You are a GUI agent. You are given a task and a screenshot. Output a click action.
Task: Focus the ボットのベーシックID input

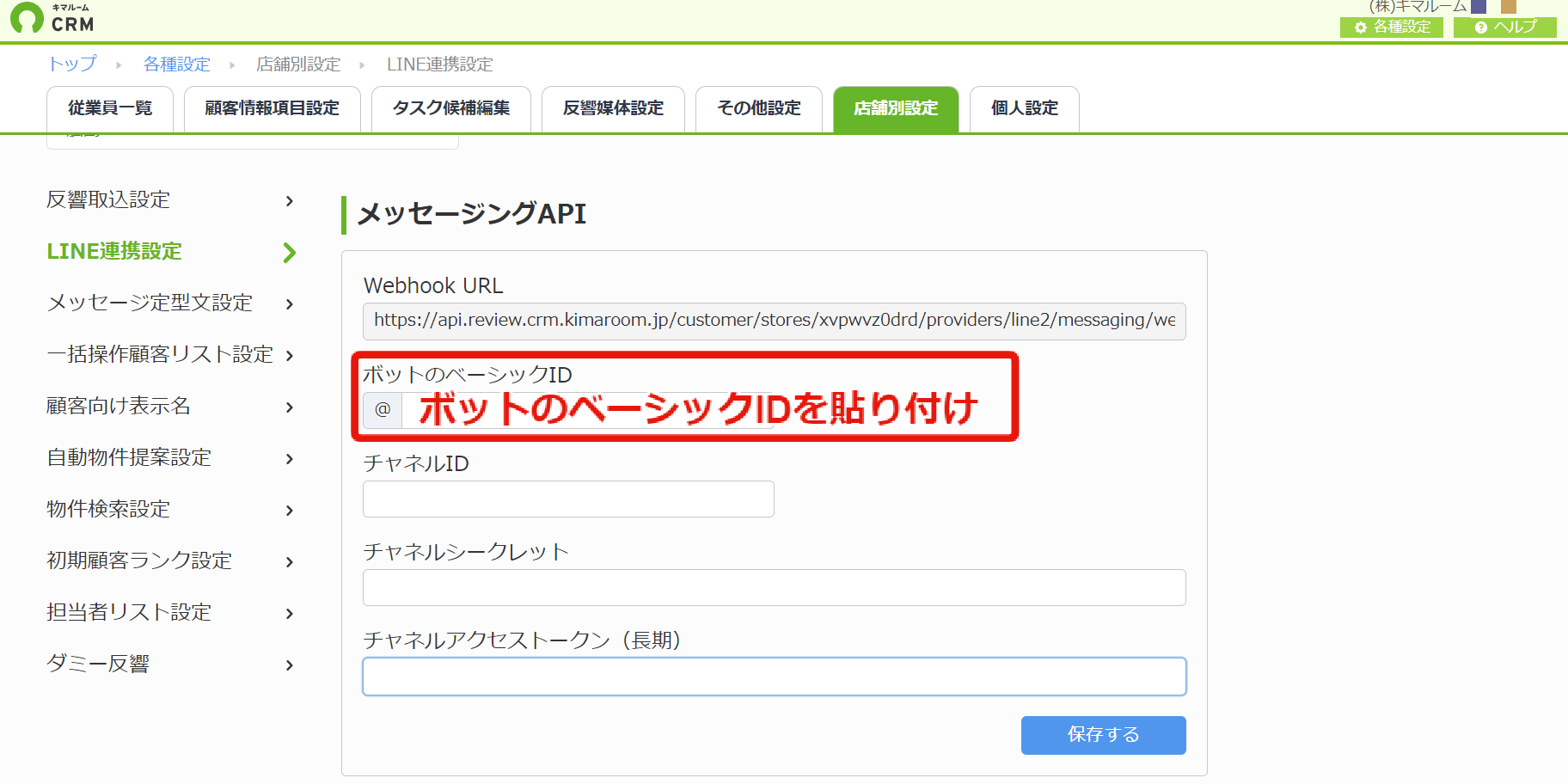click(588, 410)
